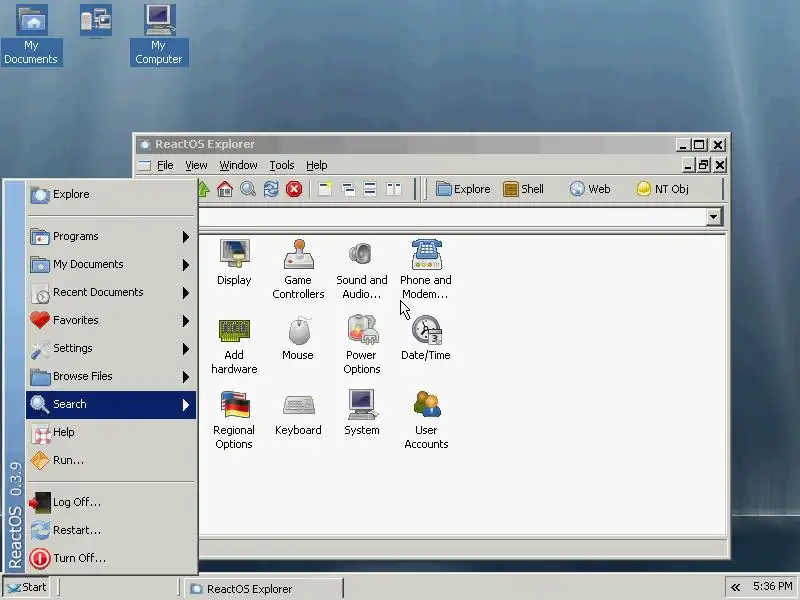
Task: Click the Refresh toolbar icon
Action: (x=271, y=189)
